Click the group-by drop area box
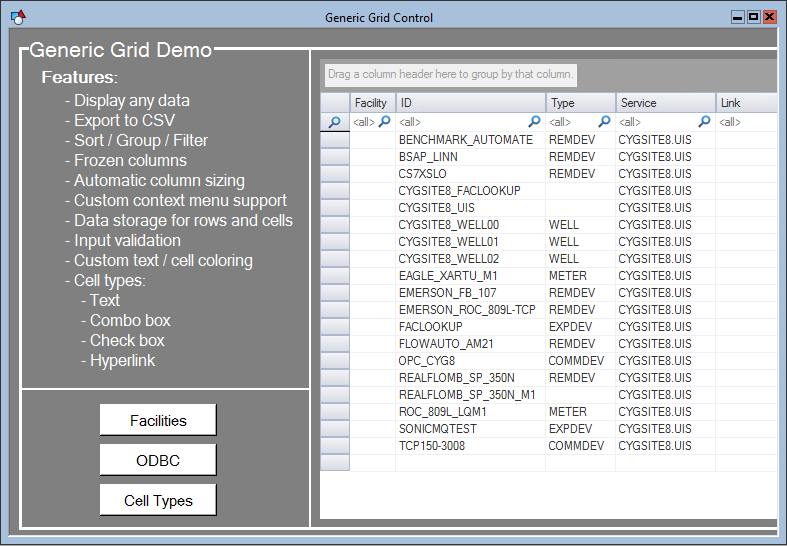The image size is (787, 546). point(451,75)
